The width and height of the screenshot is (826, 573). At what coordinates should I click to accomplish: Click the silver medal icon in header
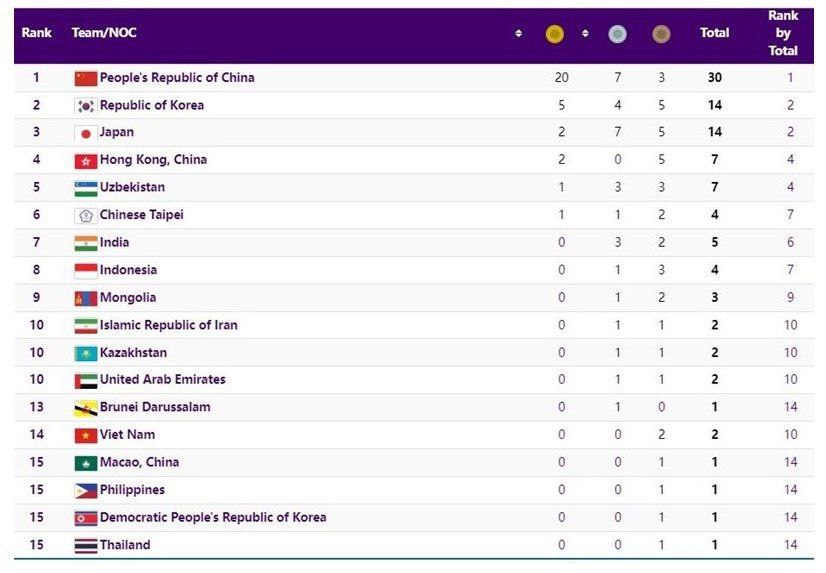[618, 34]
